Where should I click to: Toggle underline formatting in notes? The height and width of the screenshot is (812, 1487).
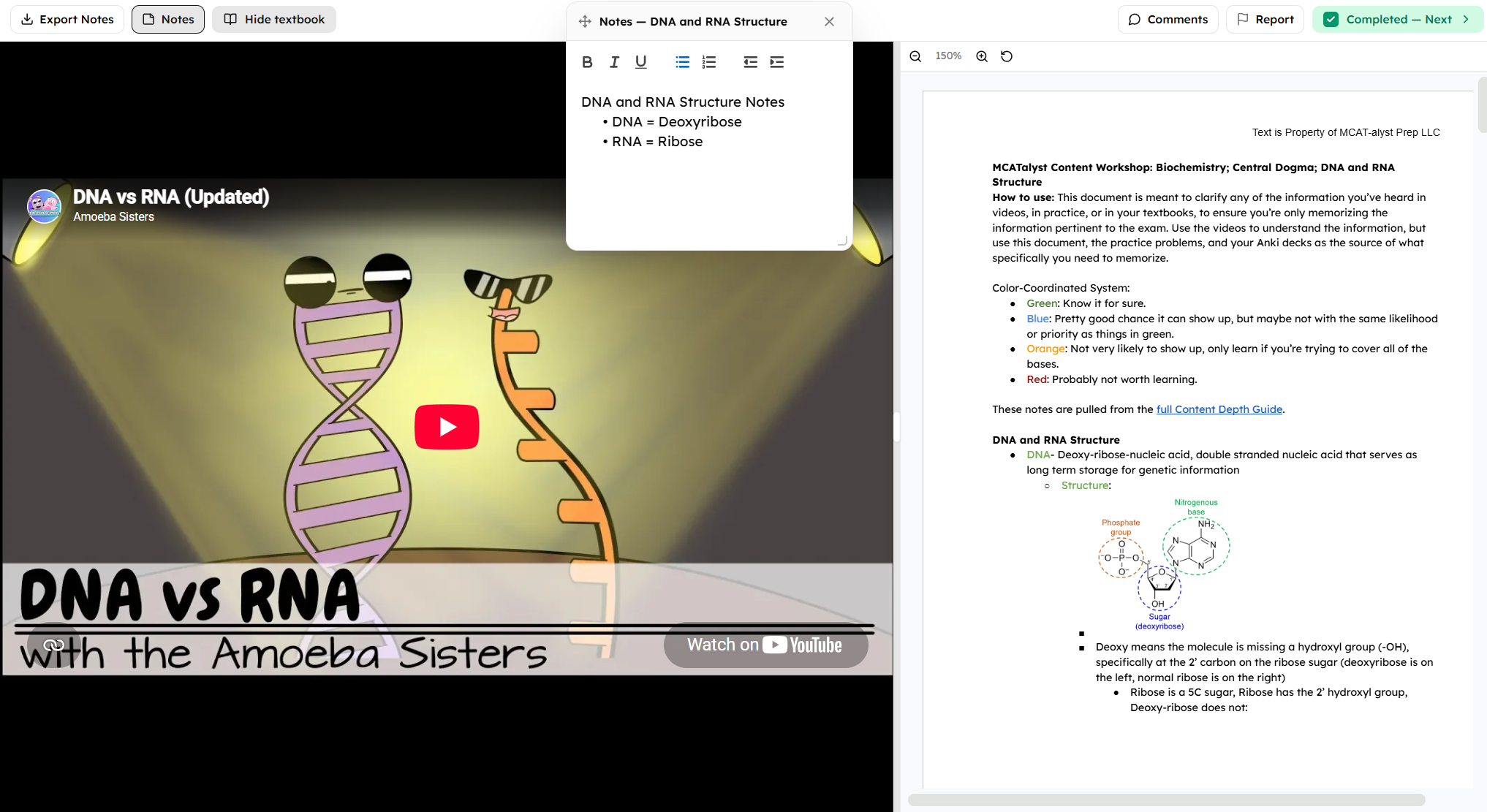point(641,62)
